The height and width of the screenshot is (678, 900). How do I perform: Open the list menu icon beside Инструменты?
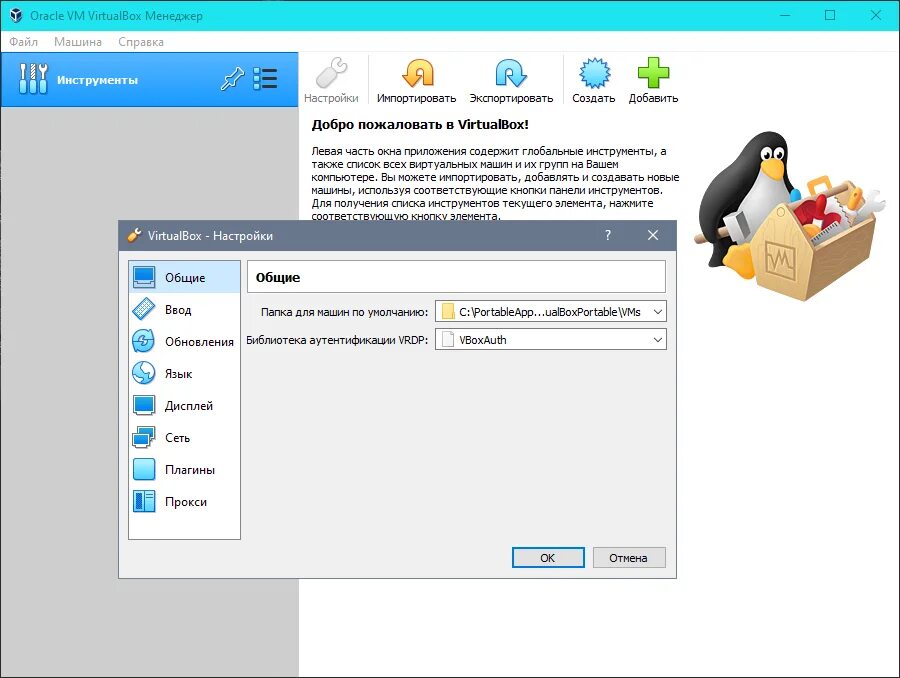tap(265, 79)
